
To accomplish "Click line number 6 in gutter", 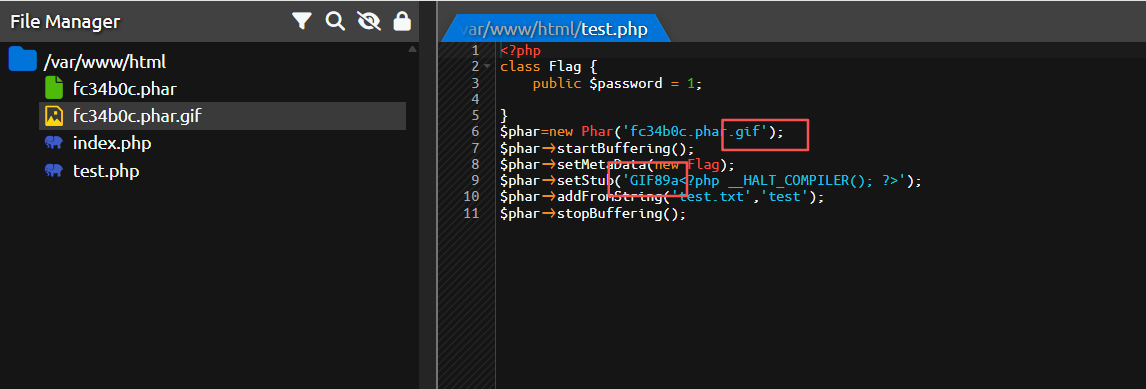I will click(475, 132).
